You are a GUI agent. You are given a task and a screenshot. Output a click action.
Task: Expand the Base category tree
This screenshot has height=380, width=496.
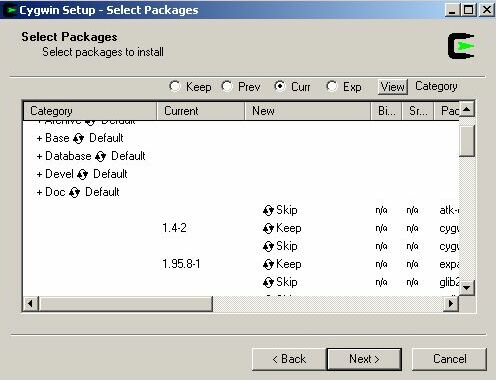(x=39, y=138)
